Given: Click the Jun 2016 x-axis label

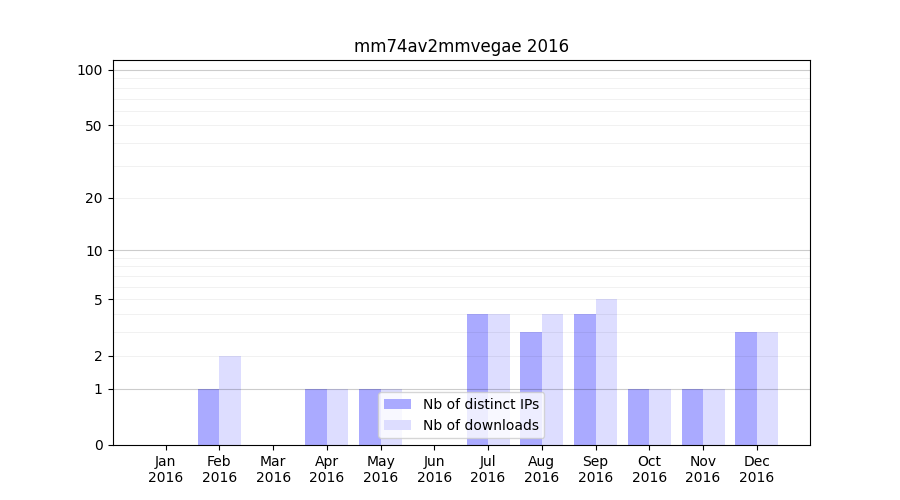Looking at the screenshot, I should point(434,469).
